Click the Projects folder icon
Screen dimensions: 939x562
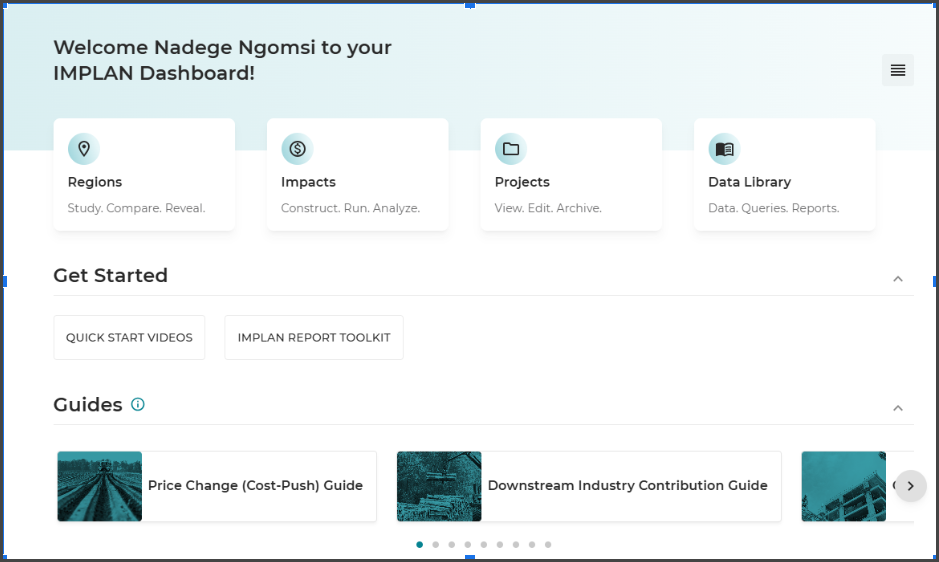pyautogui.click(x=511, y=149)
